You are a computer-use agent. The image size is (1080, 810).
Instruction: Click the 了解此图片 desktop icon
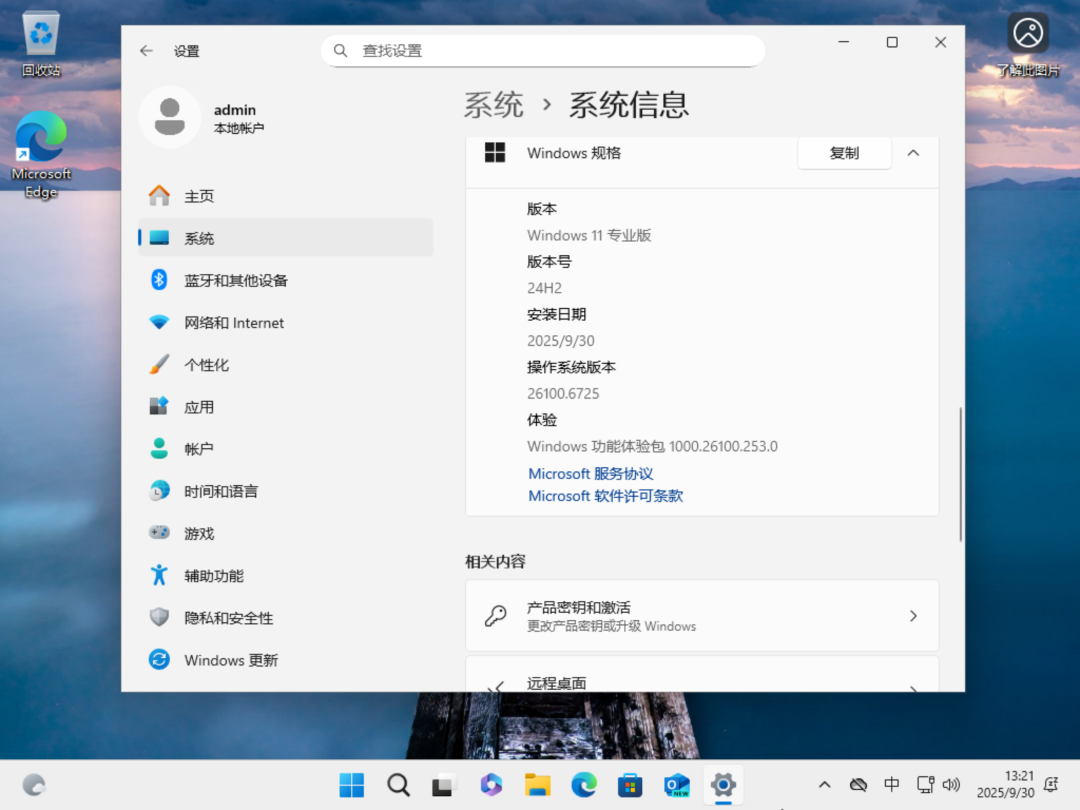tap(1028, 44)
